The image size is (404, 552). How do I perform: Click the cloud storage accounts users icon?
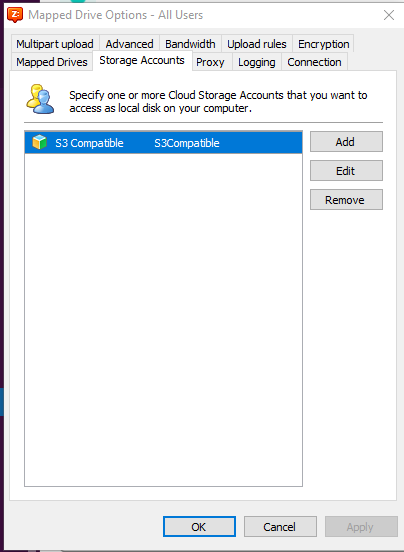(x=40, y=99)
